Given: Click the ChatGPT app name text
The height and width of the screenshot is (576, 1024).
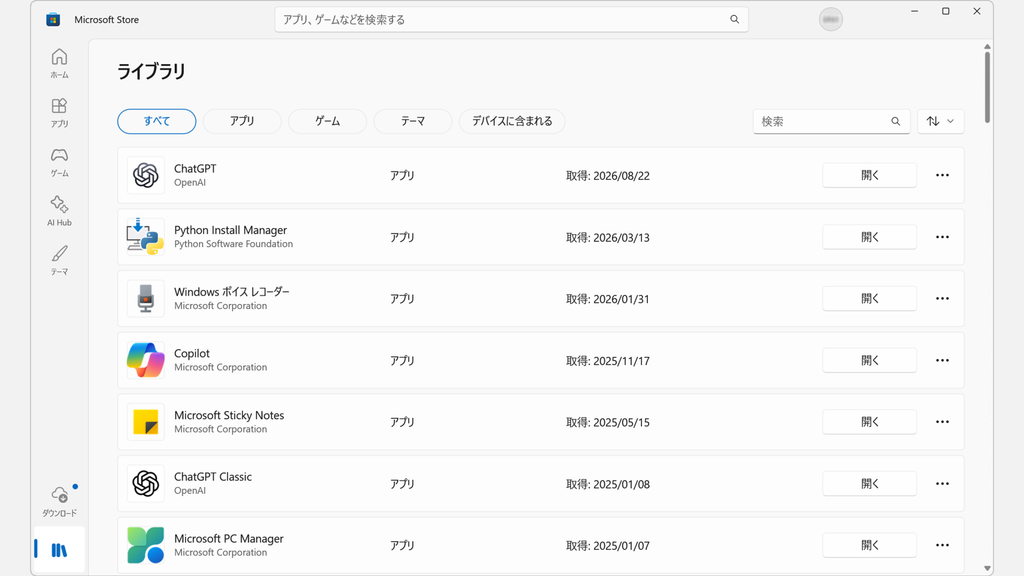Looking at the screenshot, I should coord(195,168).
